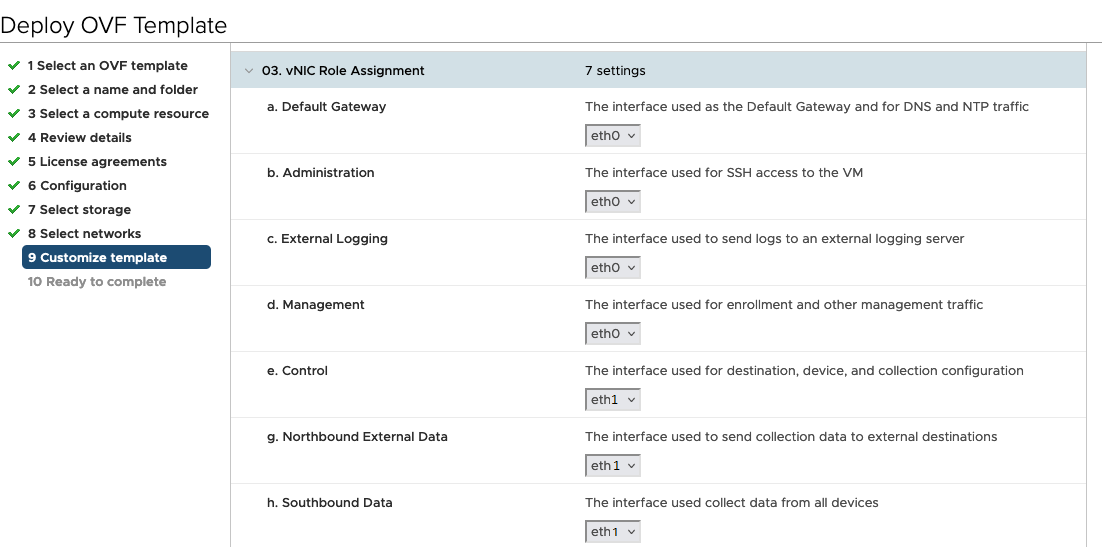Screen dimensions: 1106x547
Task: Click the green checkmark beside Select an OVF template
Action: [13, 66]
